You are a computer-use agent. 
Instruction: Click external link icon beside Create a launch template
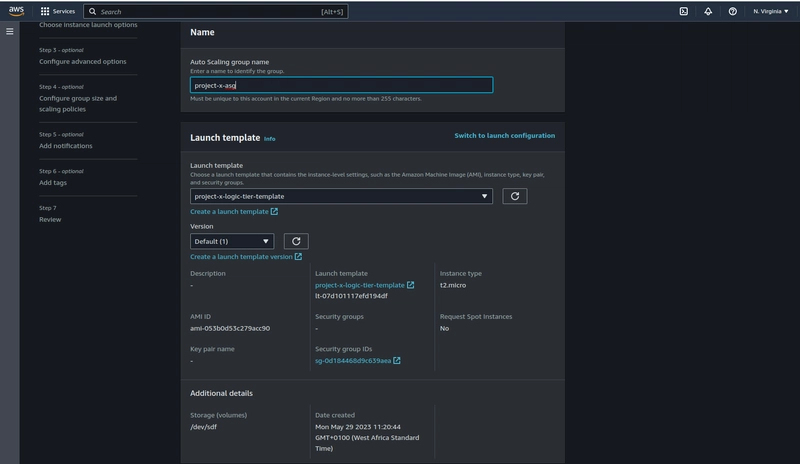(x=274, y=211)
